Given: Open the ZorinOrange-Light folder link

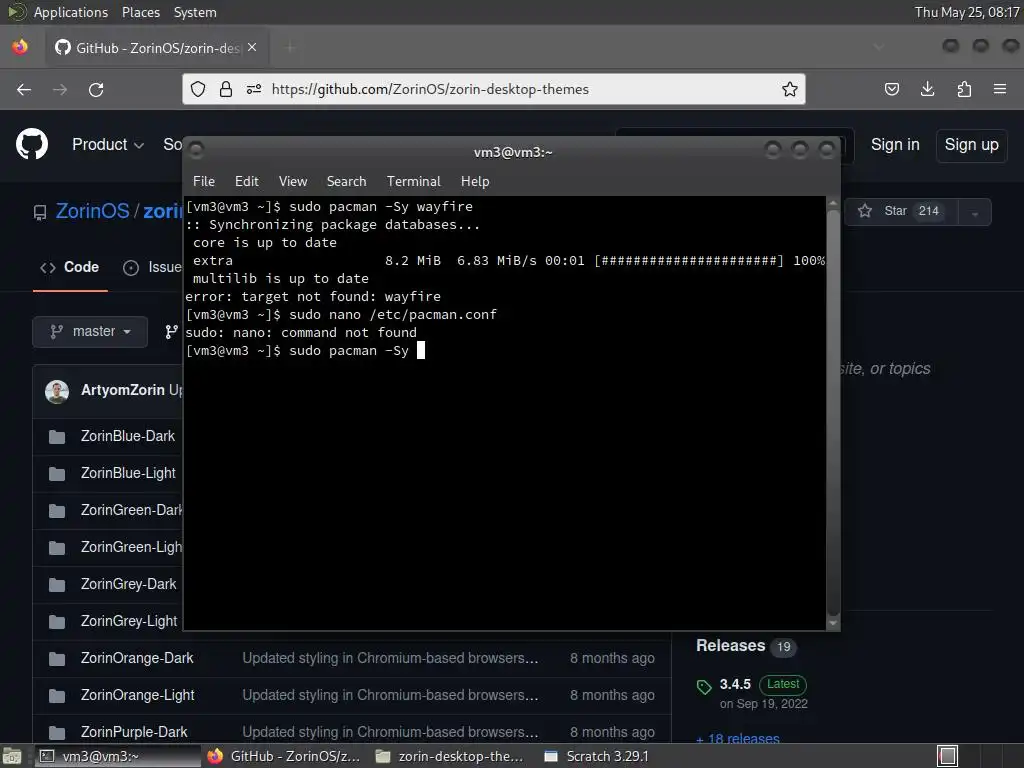Looking at the screenshot, I should 137,696.
